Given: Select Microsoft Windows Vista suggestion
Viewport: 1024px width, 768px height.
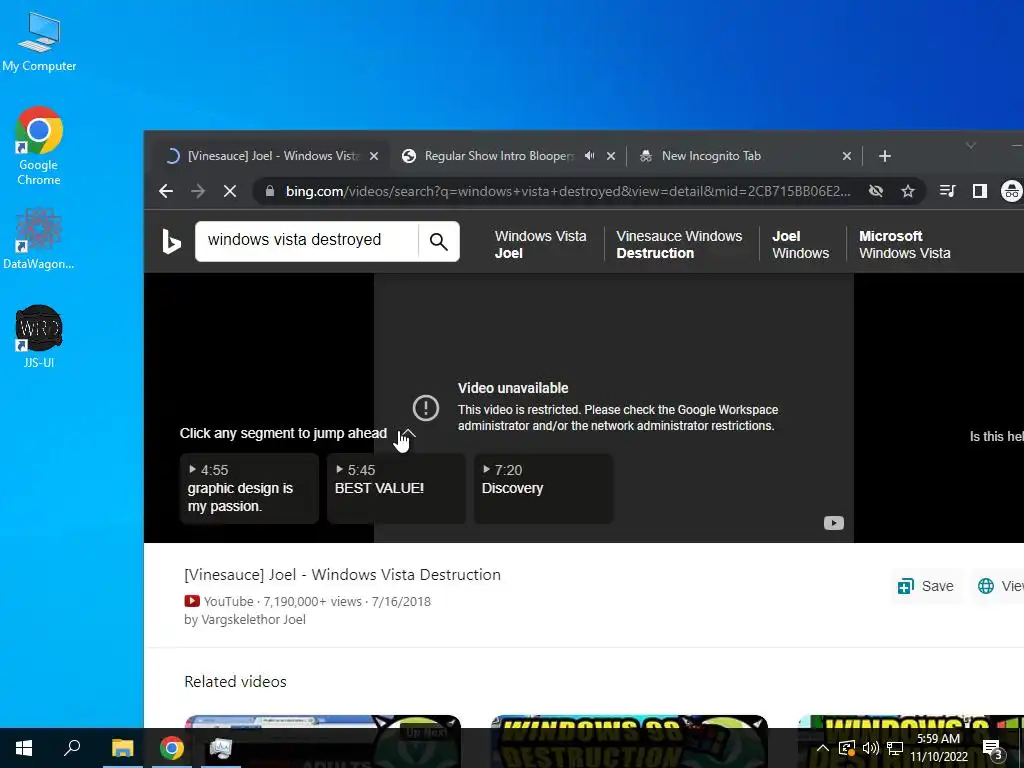Looking at the screenshot, I should (x=904, y=245).
